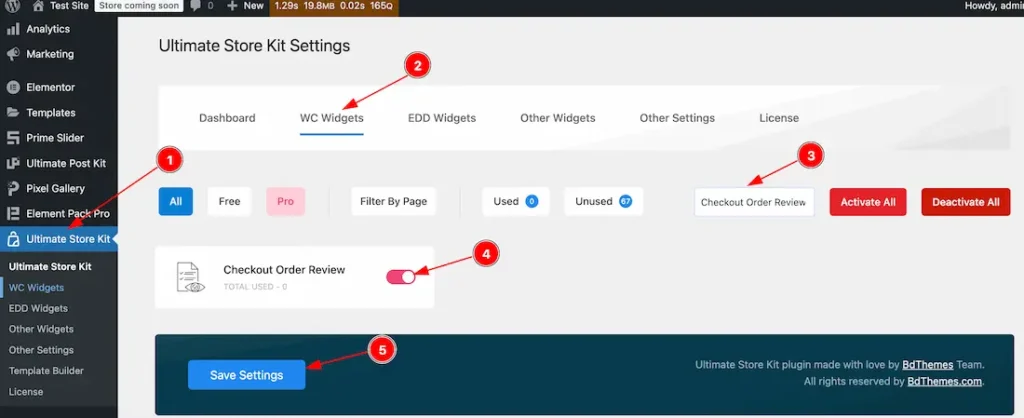The width and height of the screenshot is (1024, 418).
Task: Filter widgets by Free
Action: pyautogui.click(x=229, y=201)
